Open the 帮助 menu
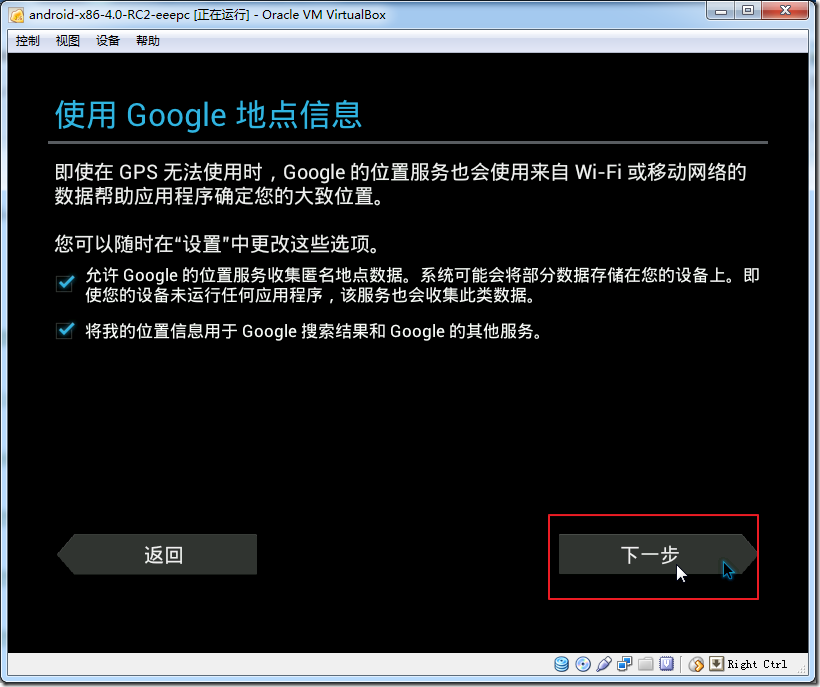The height and width of the screenshot is (687, 820). [x=147, y=40]
